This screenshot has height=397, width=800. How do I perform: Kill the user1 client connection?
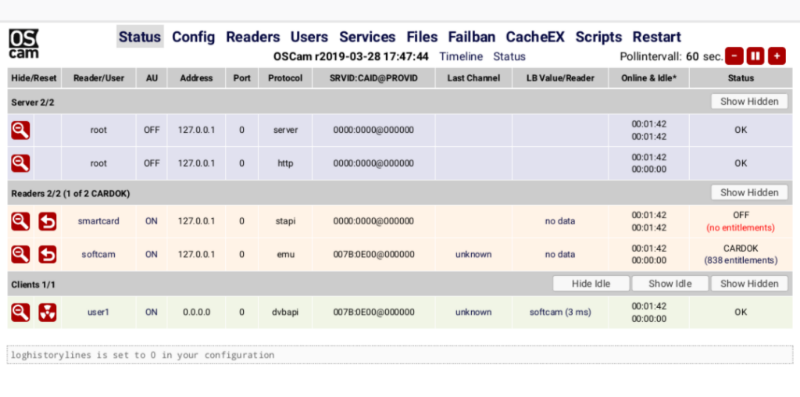pos(47,312)
